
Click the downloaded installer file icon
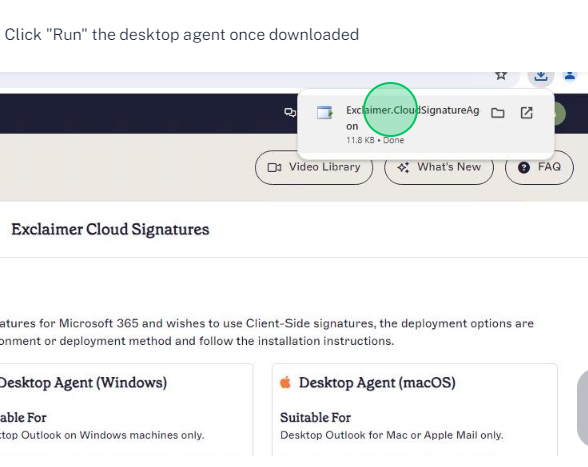click(x=325, y=112)
